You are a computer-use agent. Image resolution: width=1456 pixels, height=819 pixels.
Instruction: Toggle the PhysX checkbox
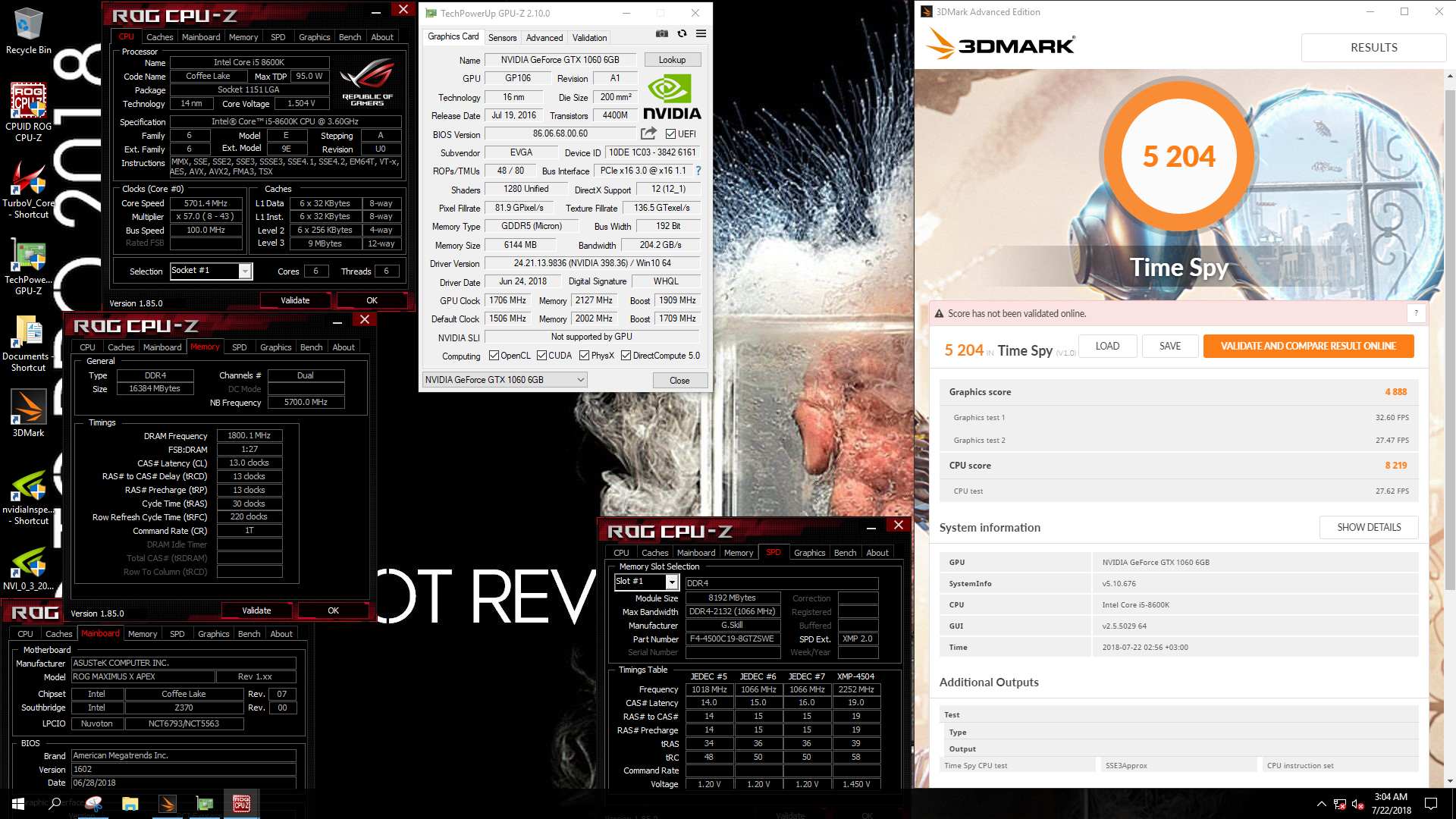click(x=584, y=356)
